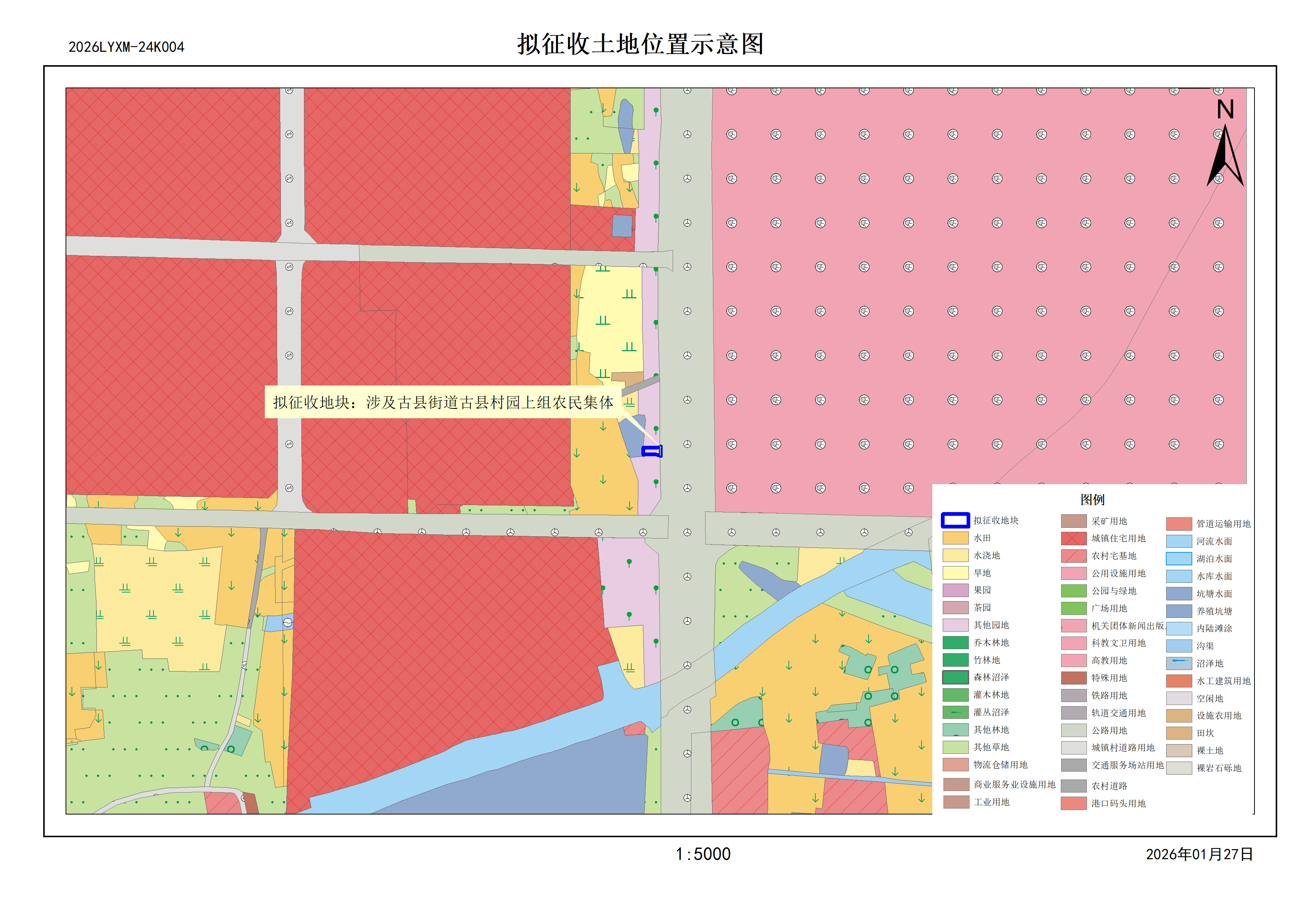1307x924 pixels.
Task: Click the blue expropriation parcel rectangle on map
Action: tap(652, 451)
